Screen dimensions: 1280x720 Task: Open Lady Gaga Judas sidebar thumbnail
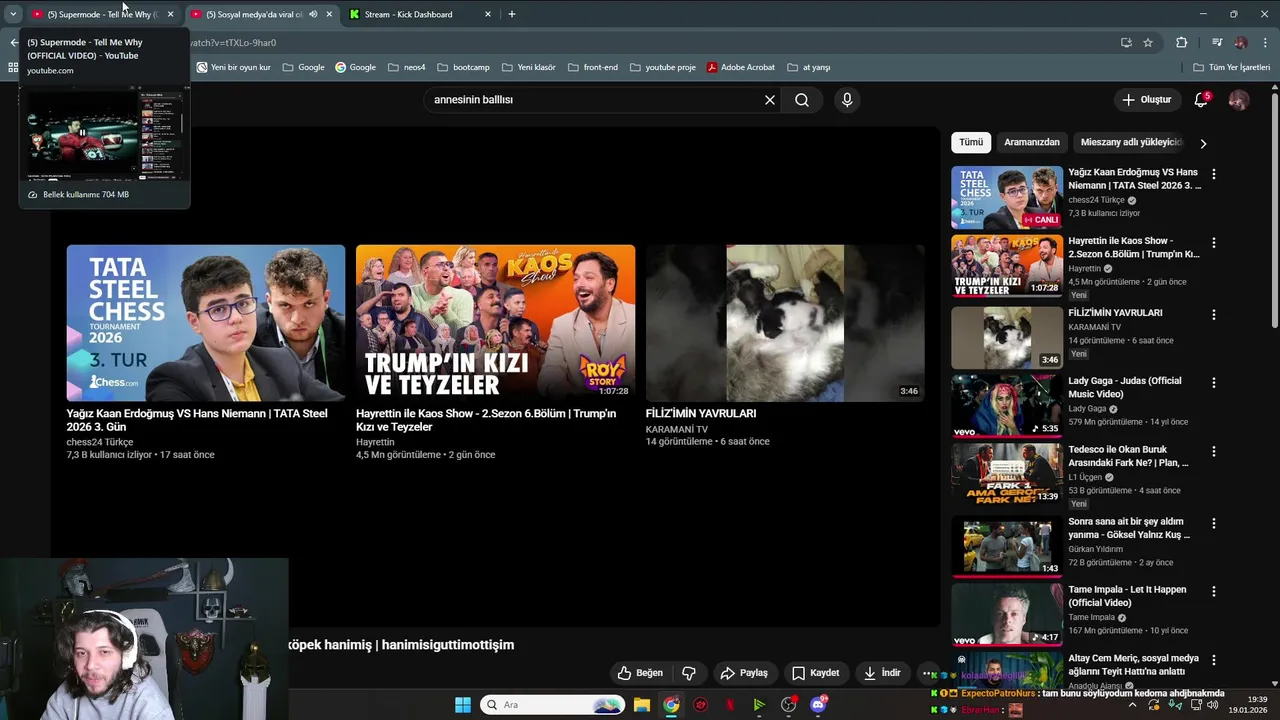[1007, 405]
